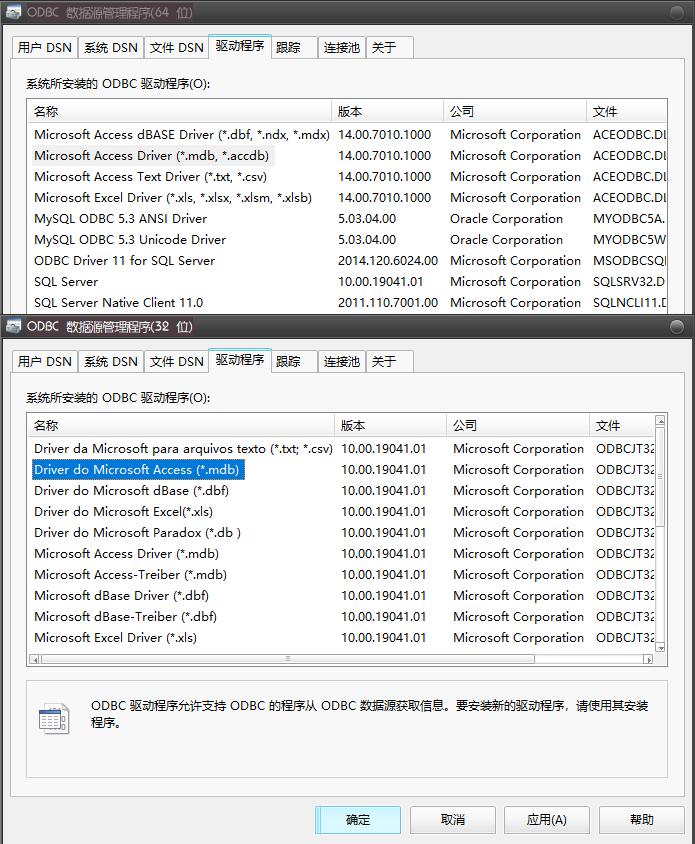
Task: Sort by 名称 column in 32-bit list
Action: pos(181,425)
